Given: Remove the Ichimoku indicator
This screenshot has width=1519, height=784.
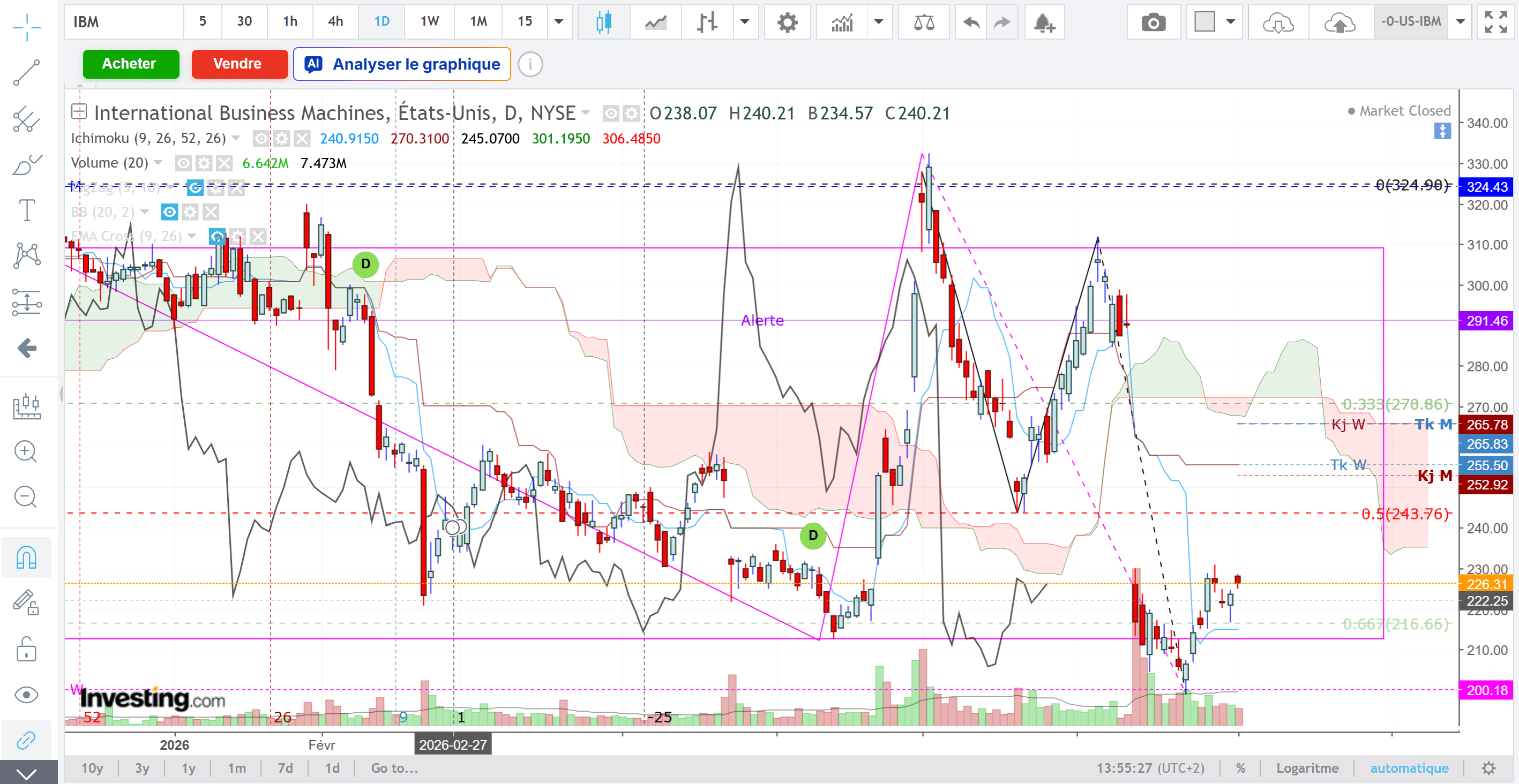Looking at the screenshot, I should point(302,139).
